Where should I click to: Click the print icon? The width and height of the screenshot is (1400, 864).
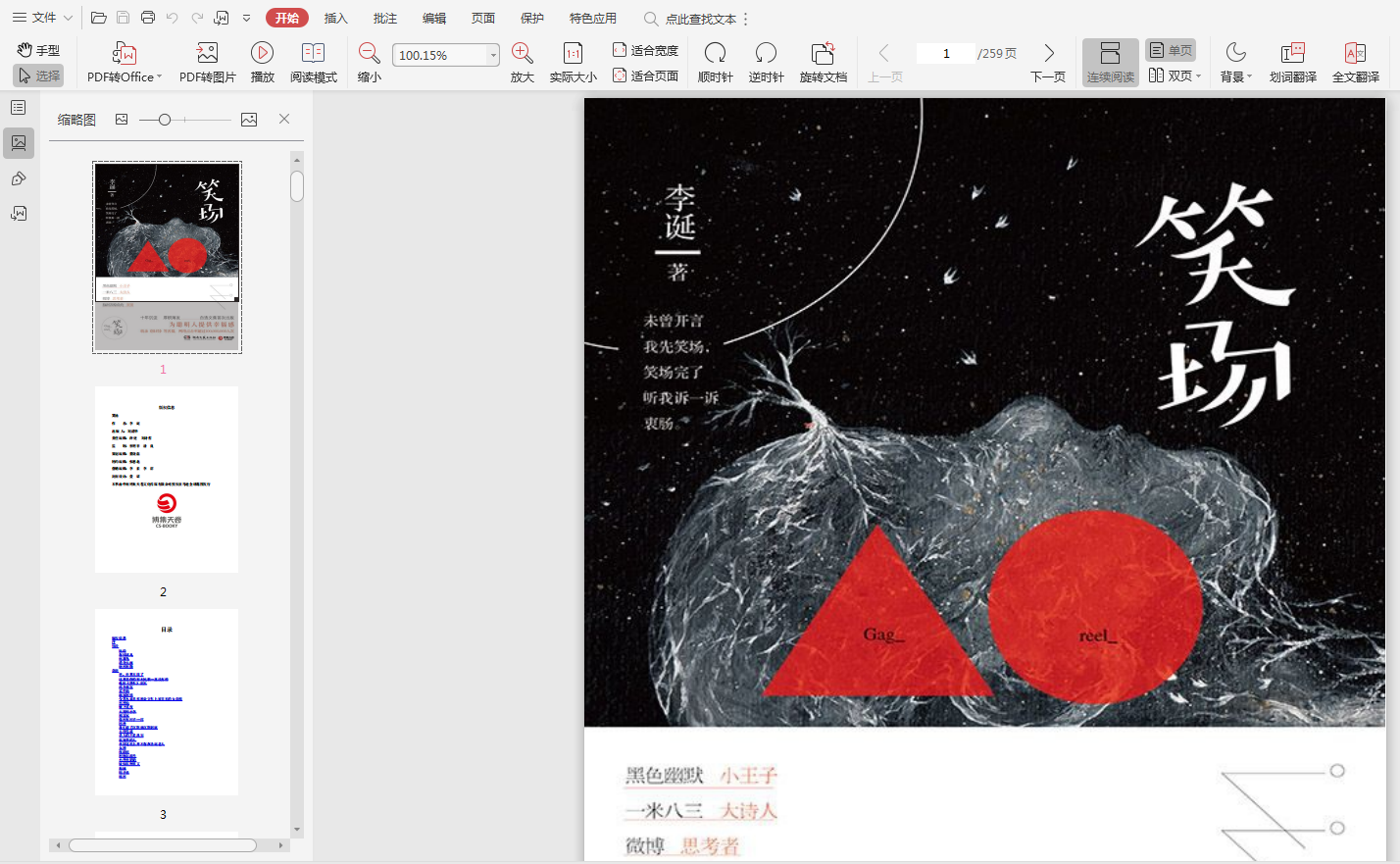click(x=148, y=18)
